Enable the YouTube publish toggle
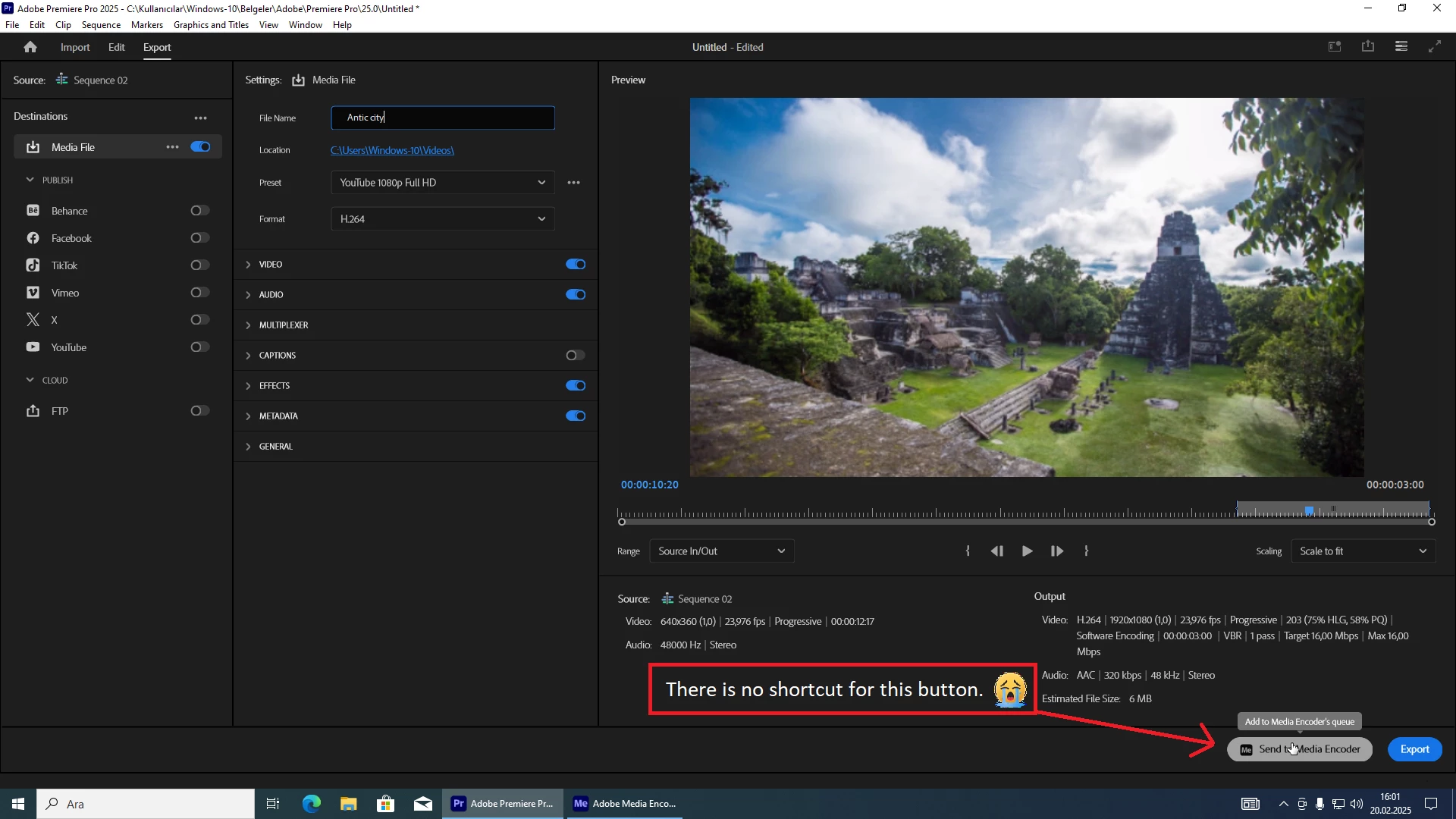Viewport: 1456px width, 819px height. [x=199, y=347]
